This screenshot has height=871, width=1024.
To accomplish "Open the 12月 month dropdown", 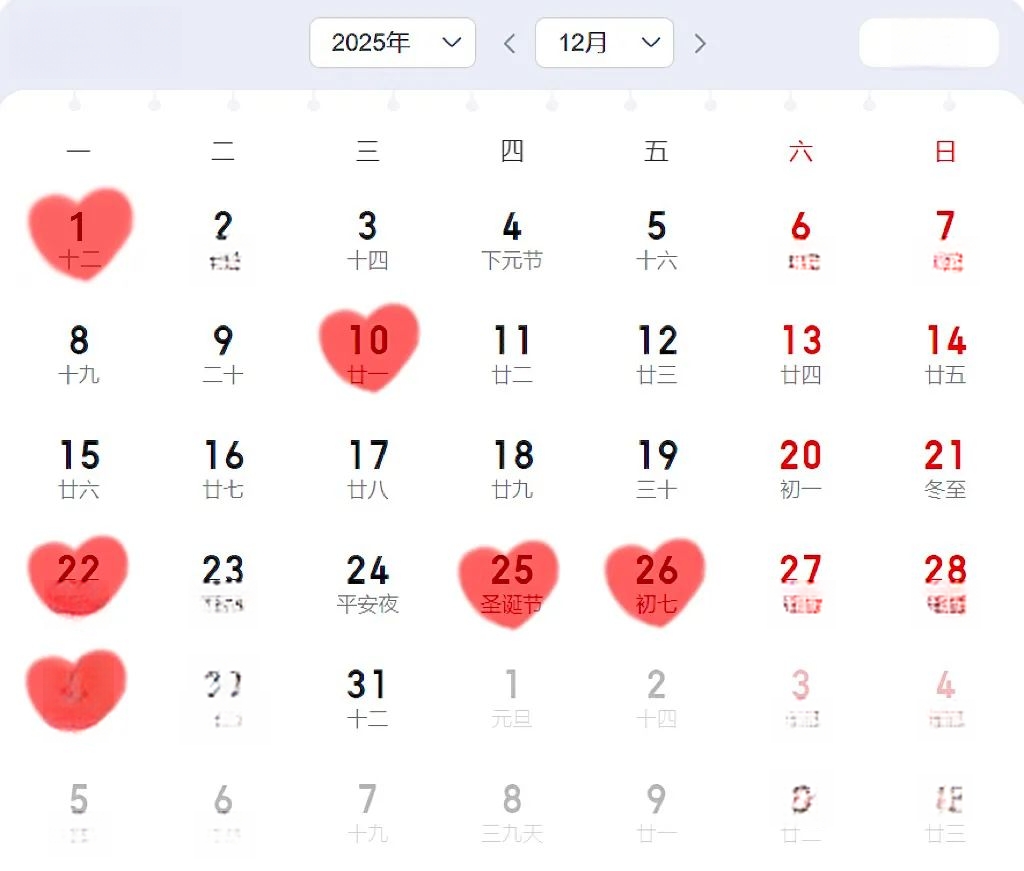I will pos(604,43).
